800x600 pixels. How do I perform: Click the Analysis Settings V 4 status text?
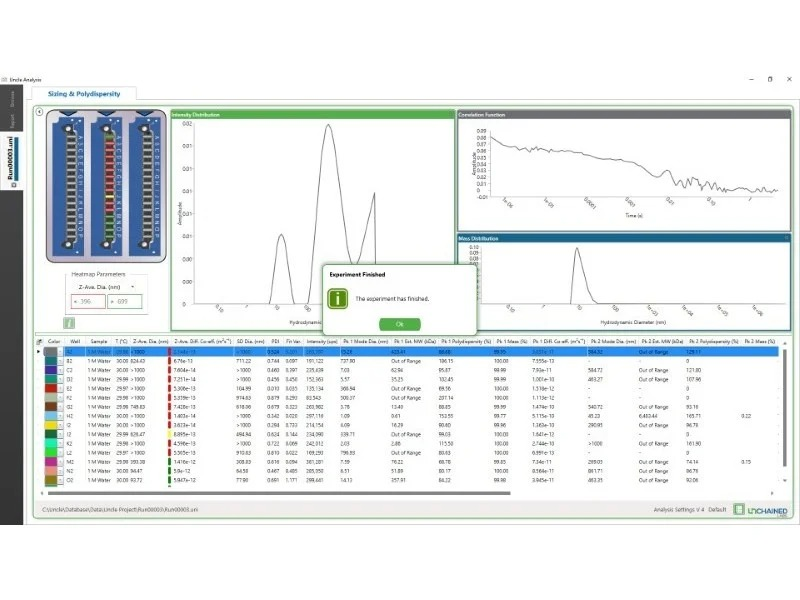679,510
